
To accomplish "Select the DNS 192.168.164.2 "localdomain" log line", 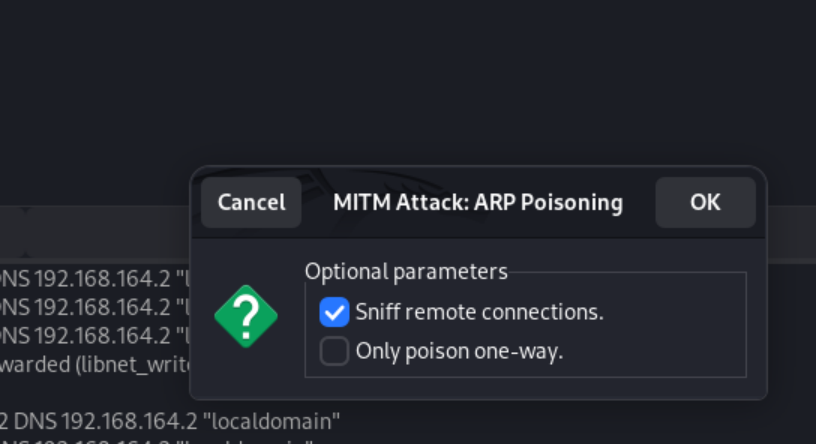I will 170,418.
